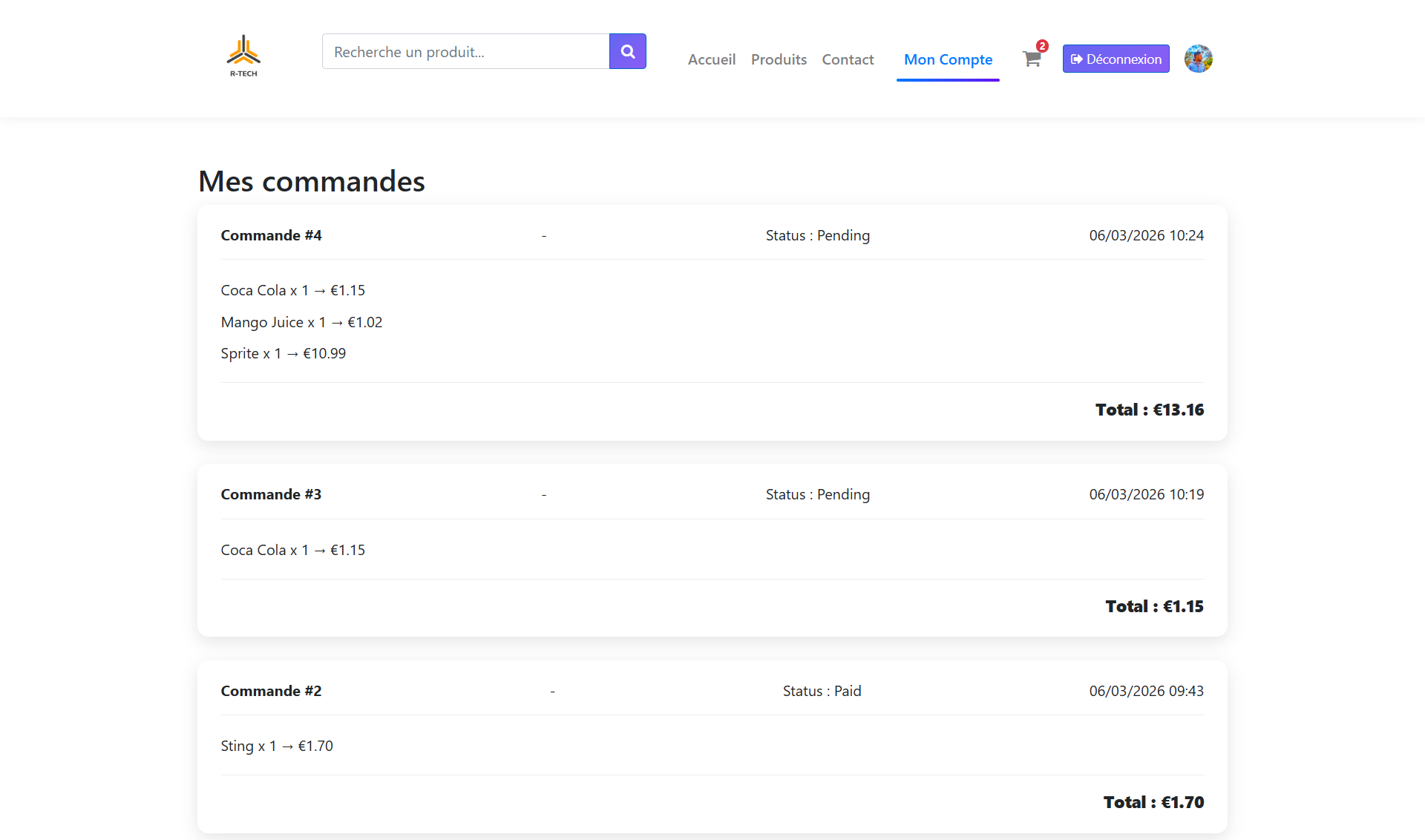Click the Sting x 1 line item

tap(276, 746)
